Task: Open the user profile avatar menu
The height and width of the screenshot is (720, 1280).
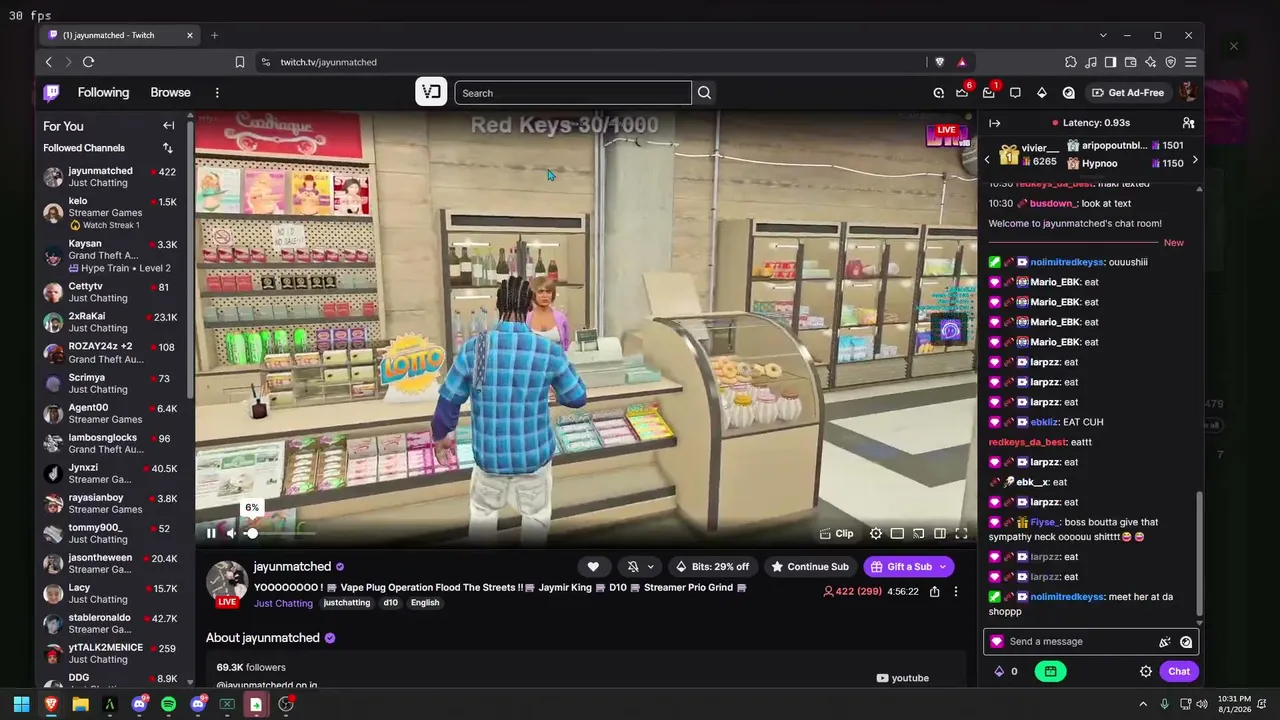Action: 1187,93
